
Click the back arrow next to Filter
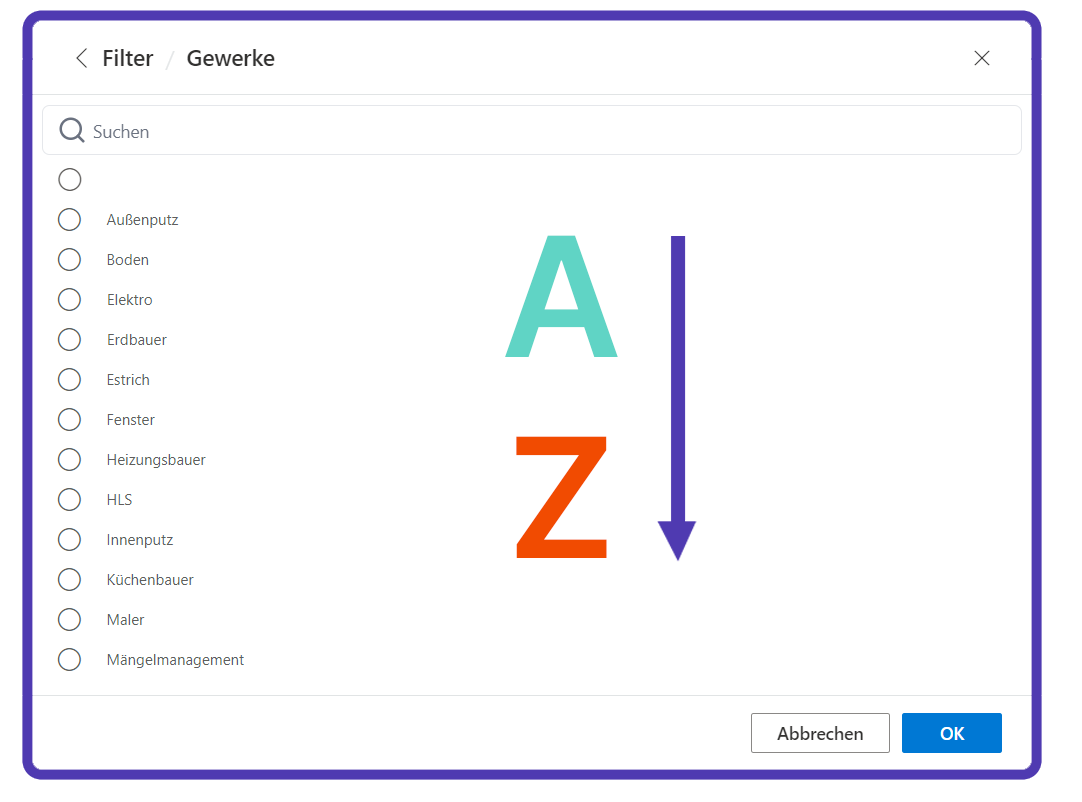pyautogui.click(x=81, y=59)
